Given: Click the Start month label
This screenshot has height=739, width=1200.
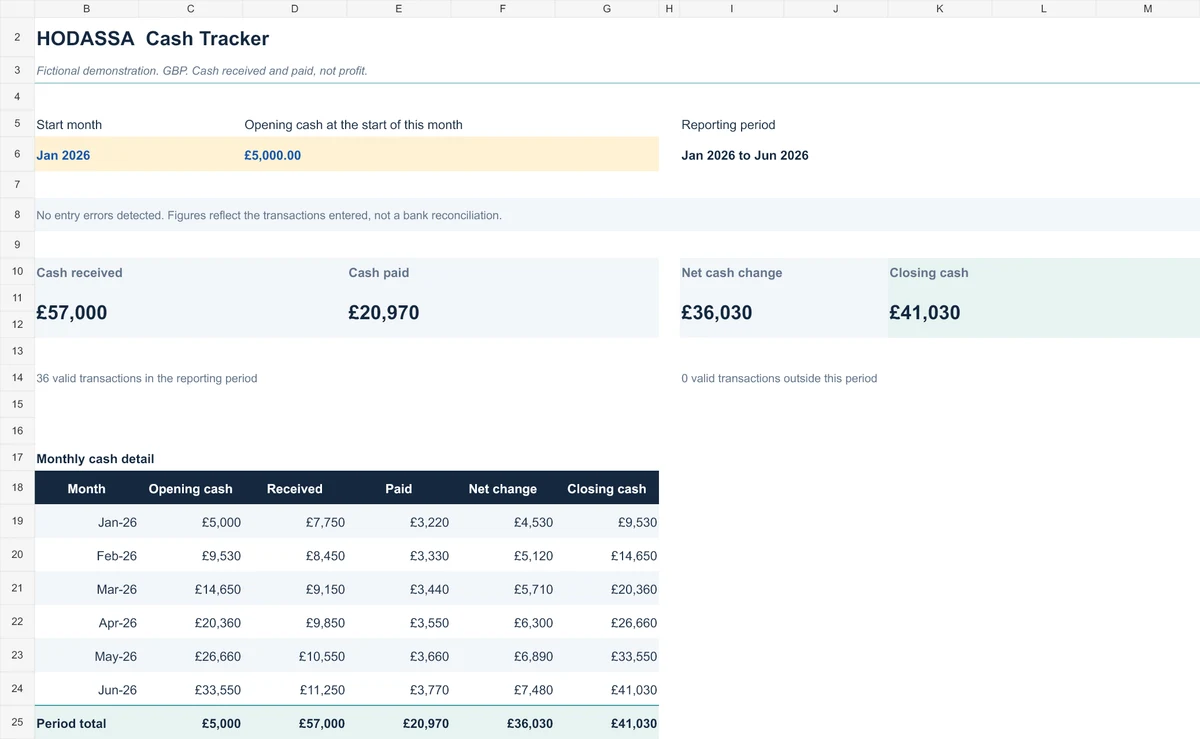Looking at the screenshot, I should (69, 125).
